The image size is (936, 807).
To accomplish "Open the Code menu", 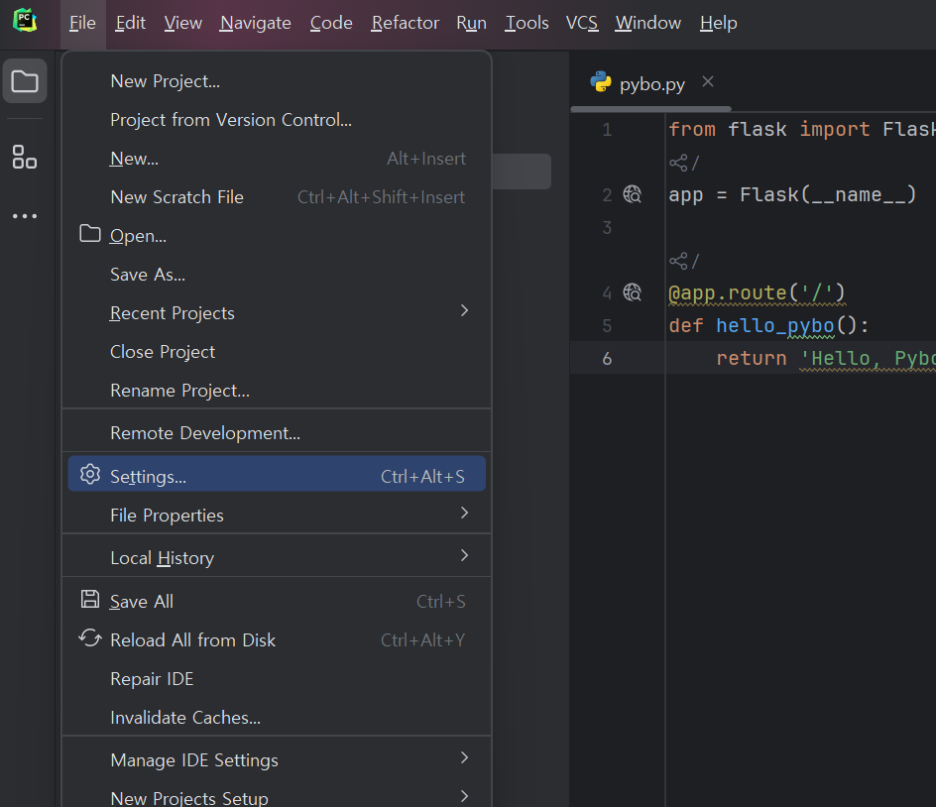I will click(331, 23).
